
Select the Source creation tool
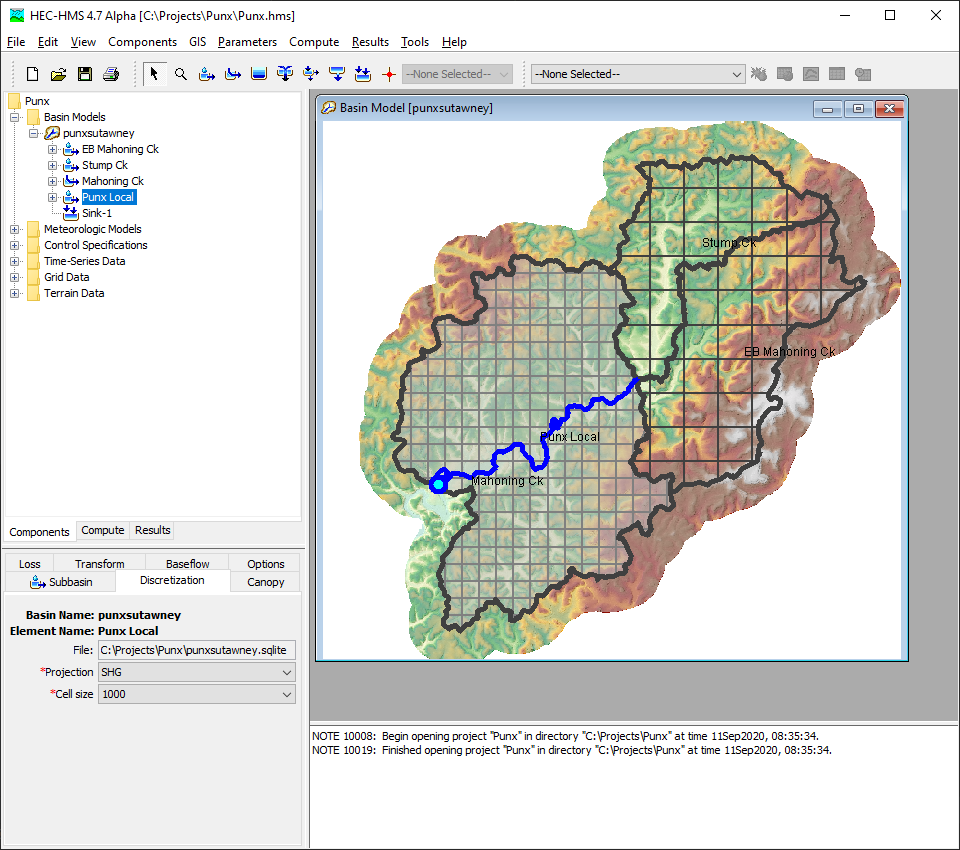[337, 74]
